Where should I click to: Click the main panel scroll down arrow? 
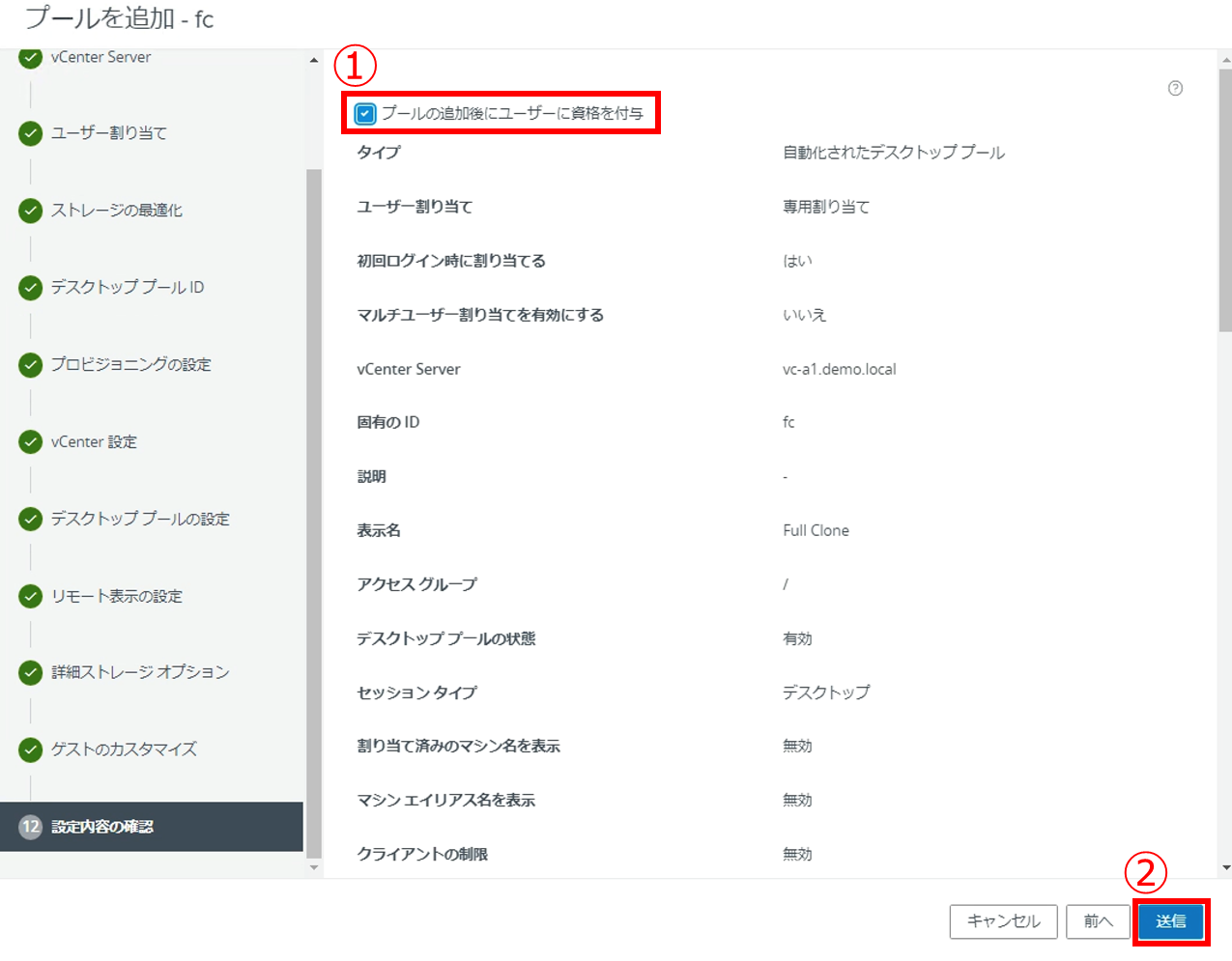[1225, 867]
